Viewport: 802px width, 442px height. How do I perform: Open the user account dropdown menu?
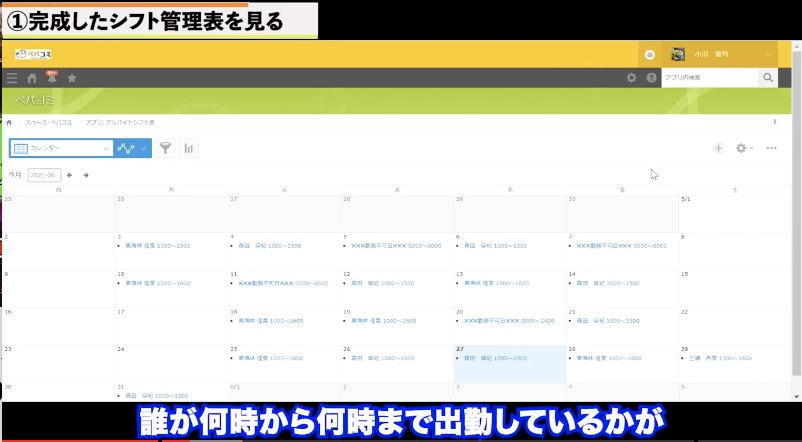768,54
